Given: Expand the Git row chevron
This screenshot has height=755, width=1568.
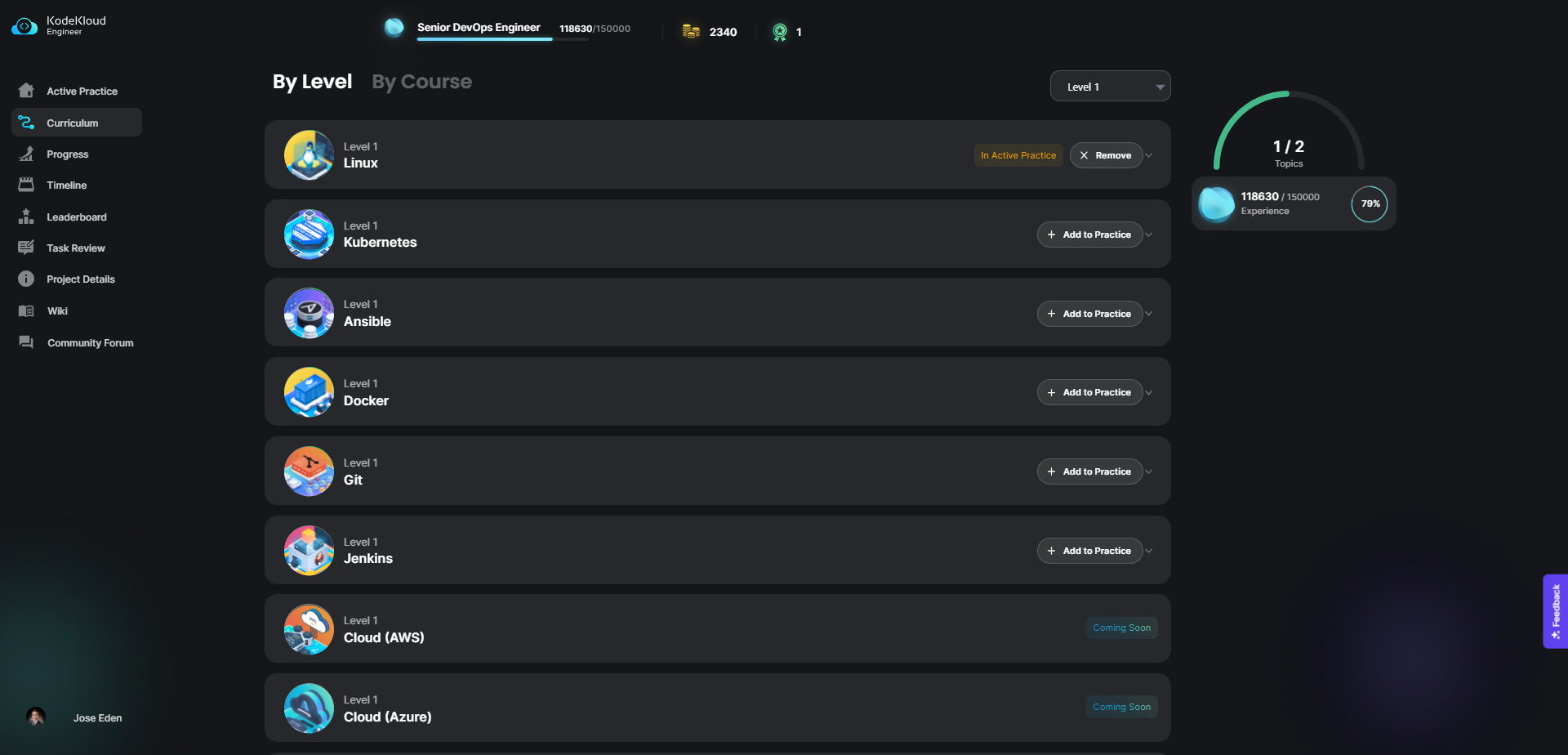Looking at the screenshot, I should pyautogui.click(x=1149, y=471).
